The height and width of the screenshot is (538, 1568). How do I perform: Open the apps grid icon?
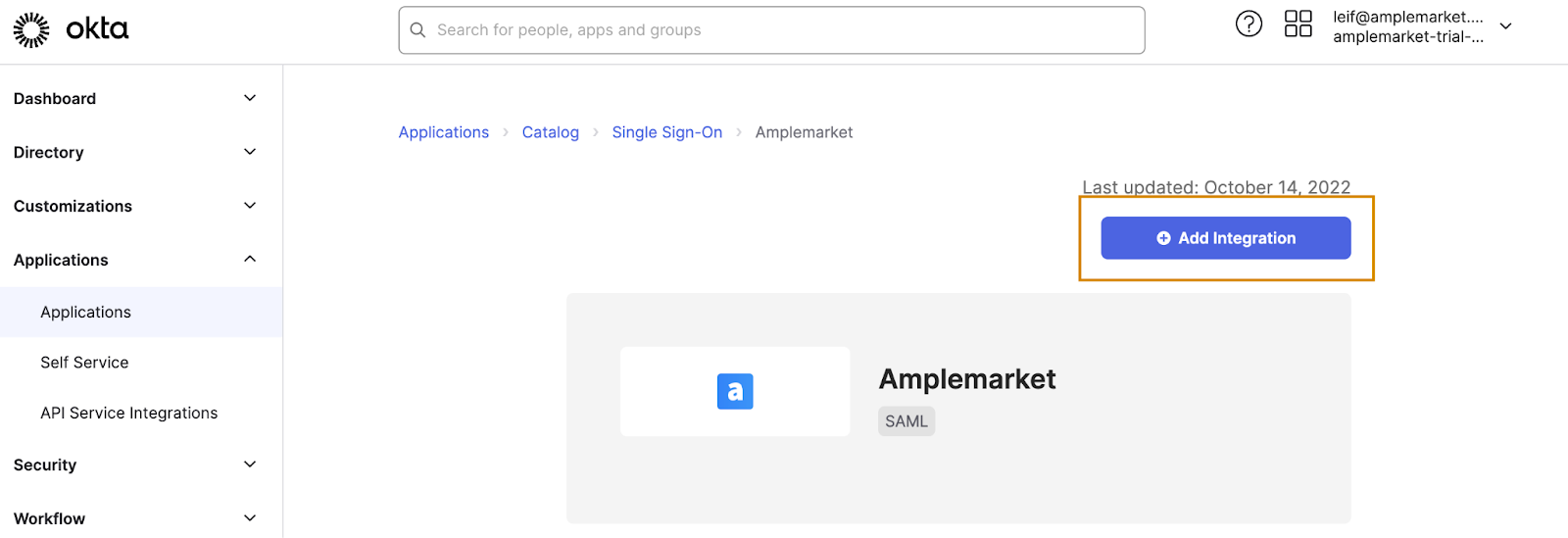click(1298, 24)
